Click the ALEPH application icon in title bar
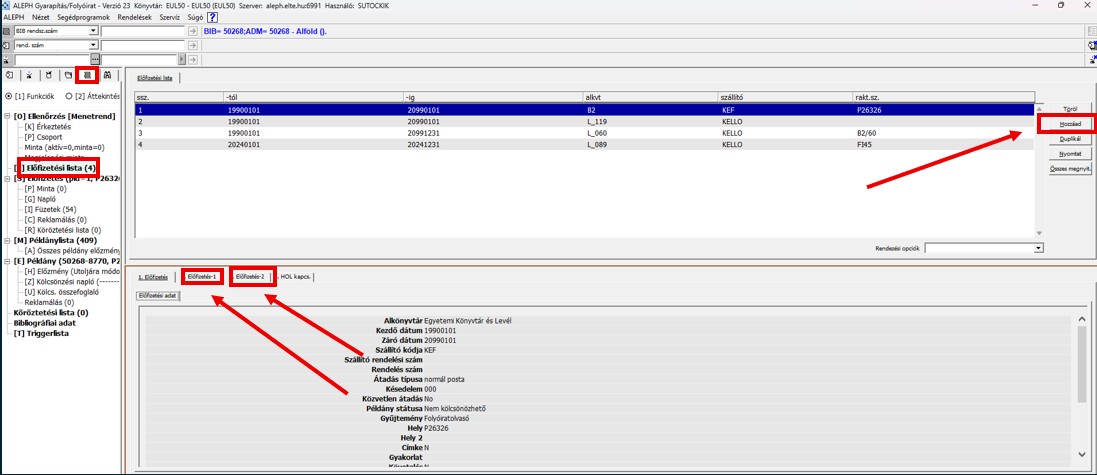This screenshot has height=475, width=1097. (x=7, y=5)
